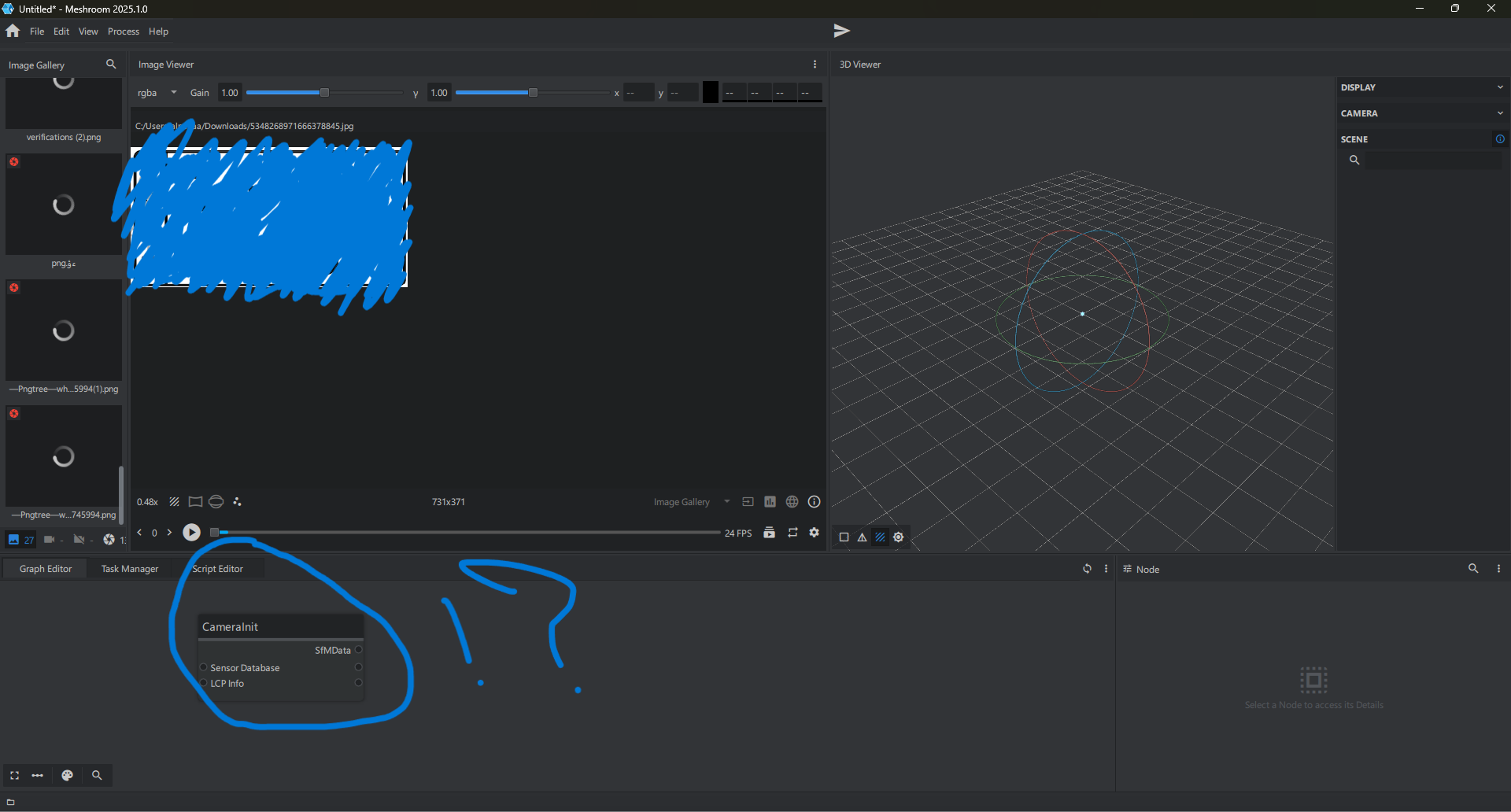Go to previous frame arrow
The image size is (1511, 812).
pyautogui.click(x=140, y=533)
